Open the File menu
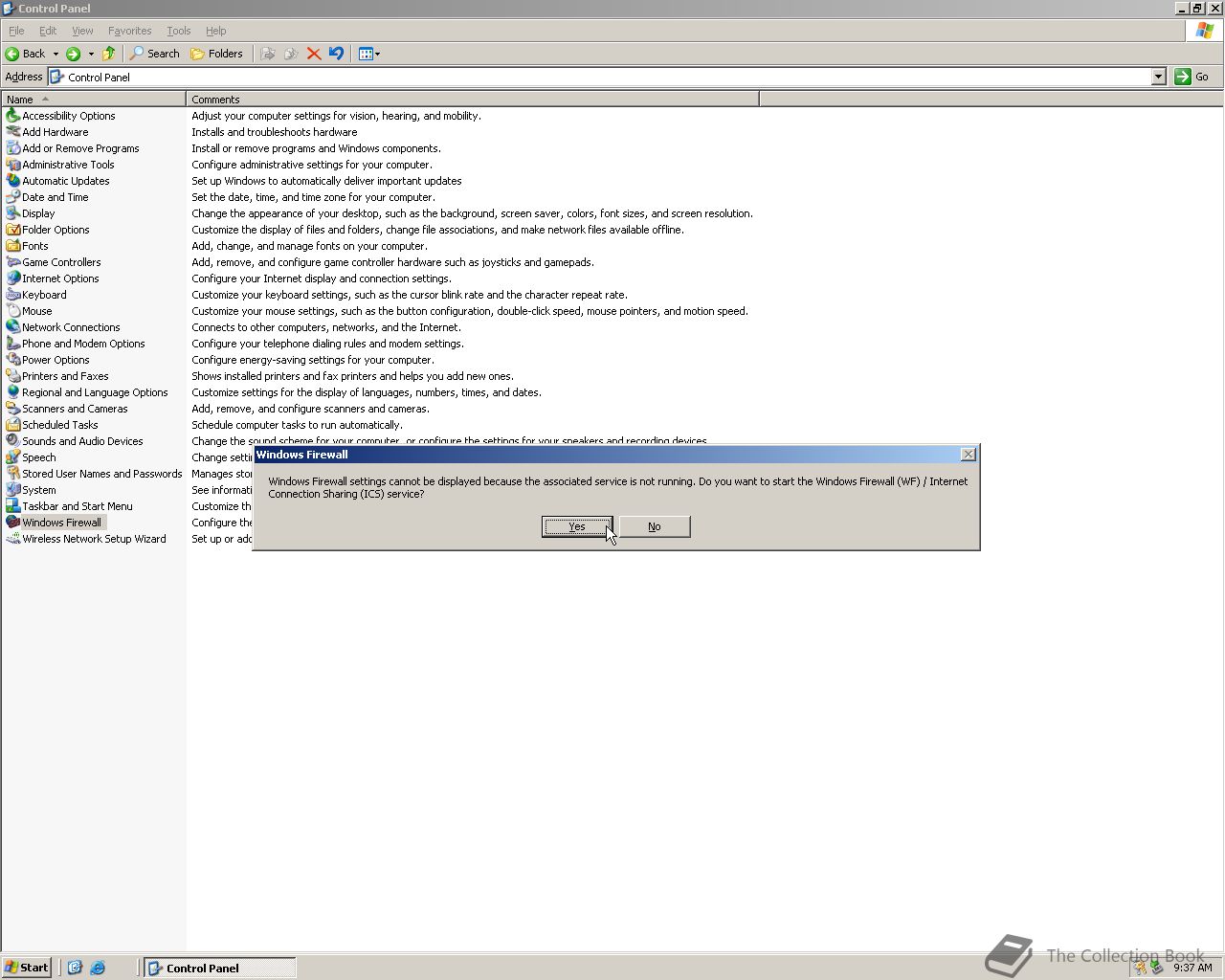1225x980 pixels. click(16, 31)
